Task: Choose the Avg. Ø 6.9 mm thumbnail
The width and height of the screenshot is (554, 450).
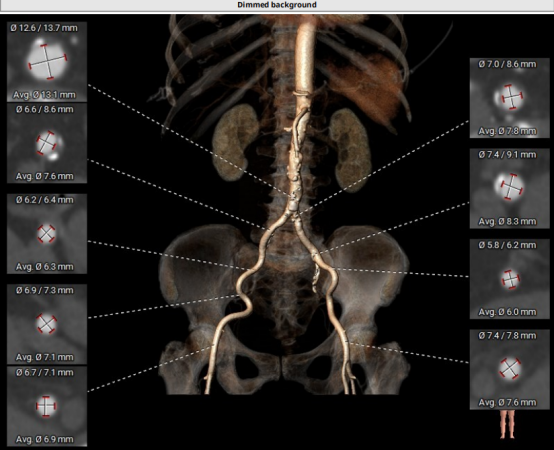Action: pyautogui.click(x=47, y=406)
